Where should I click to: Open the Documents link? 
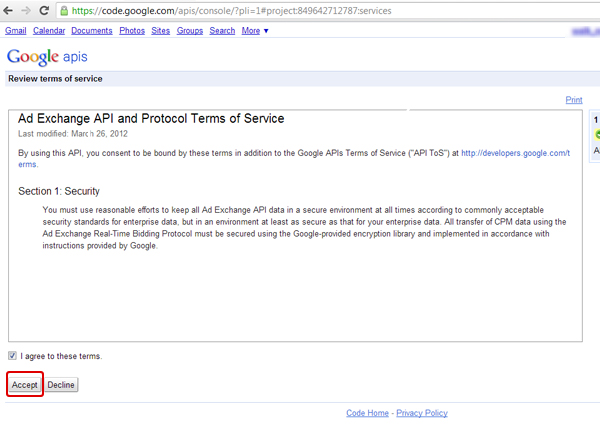(x=92, y=31)
